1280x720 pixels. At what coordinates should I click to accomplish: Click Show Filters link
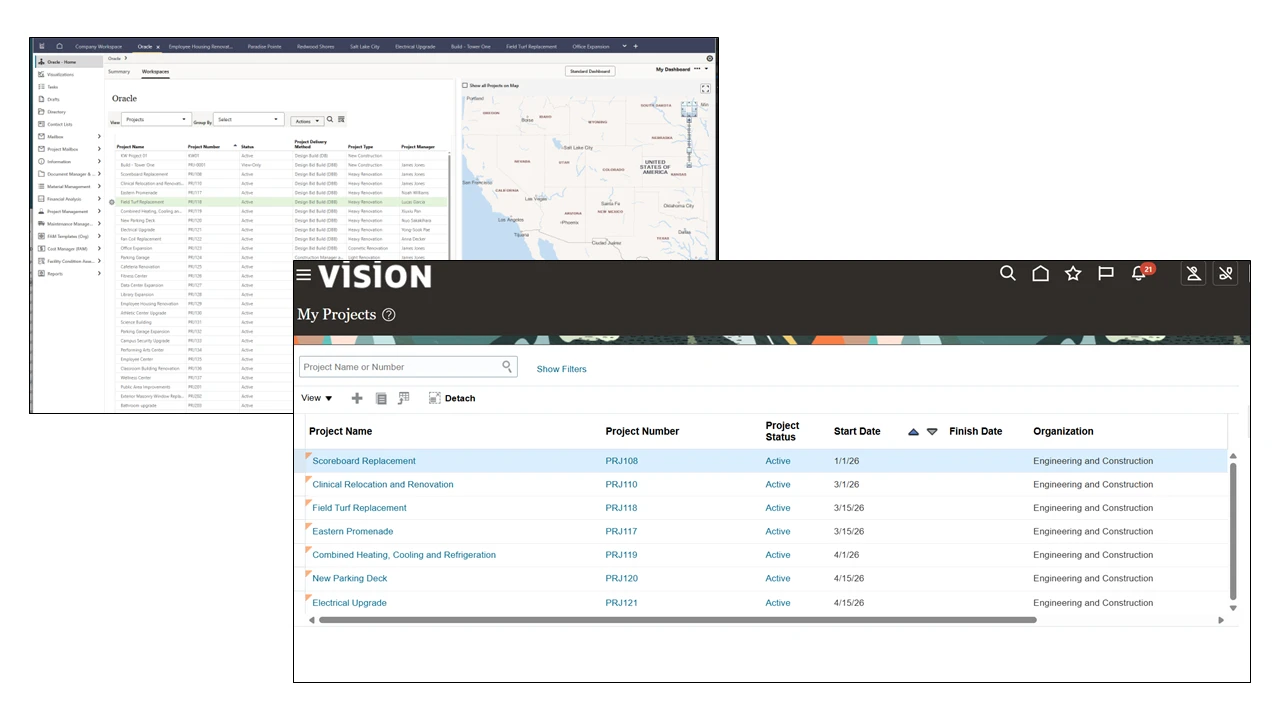[x=561, y=369]
